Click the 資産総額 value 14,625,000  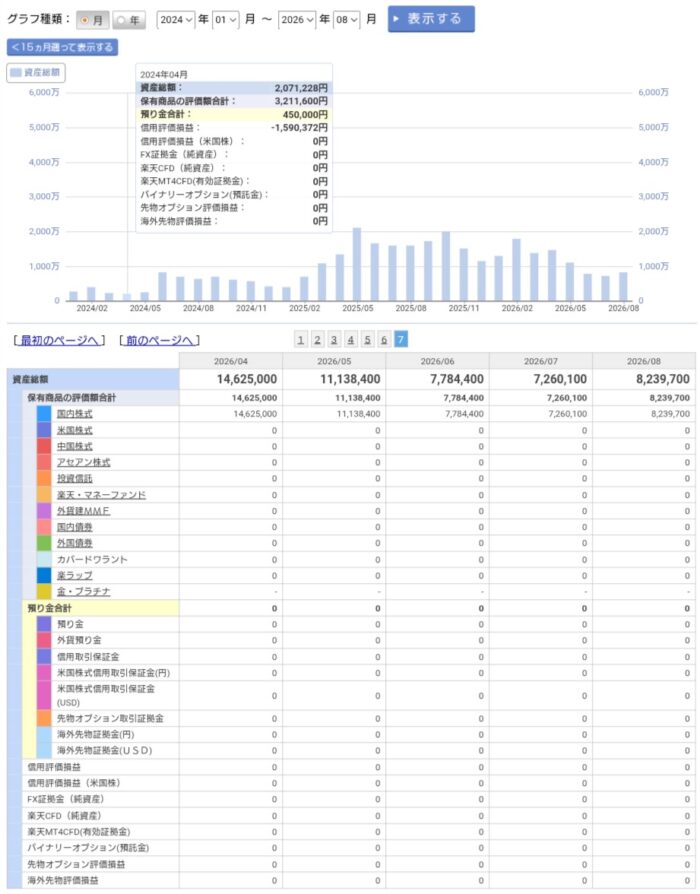point(247,379)
